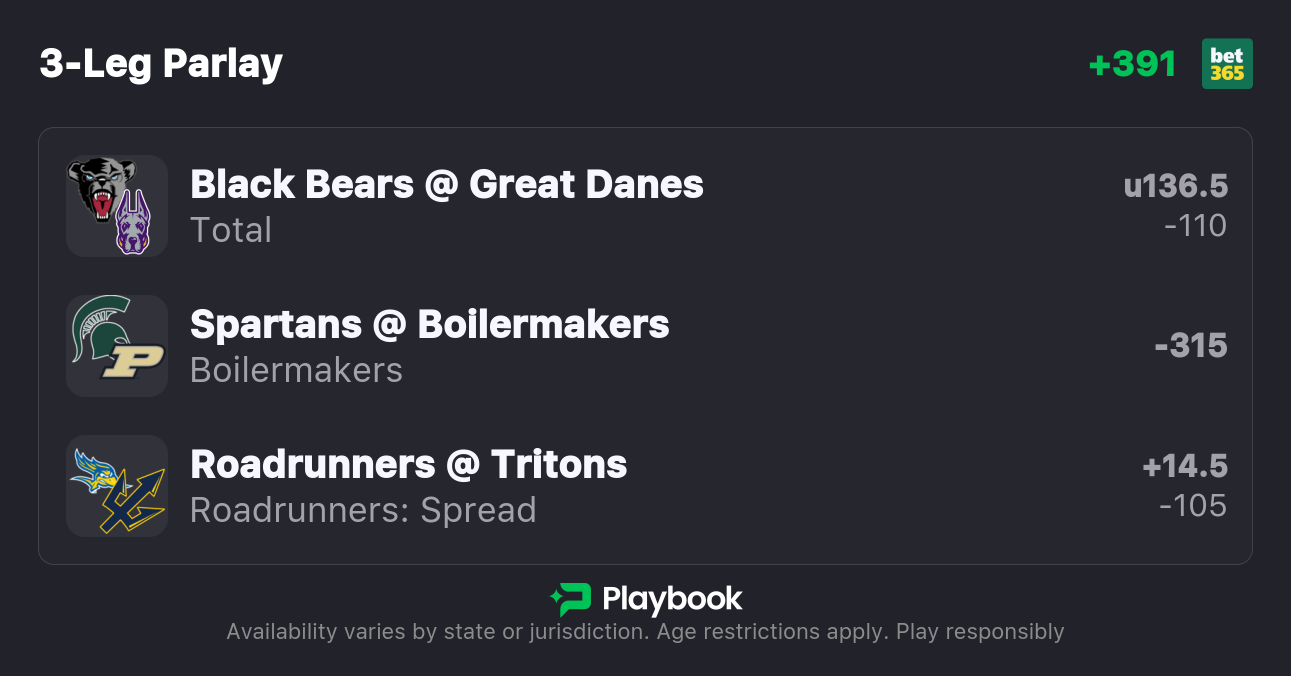
Task: Click the -315 Boilermakers moneyline odds
Action: 1190,346
